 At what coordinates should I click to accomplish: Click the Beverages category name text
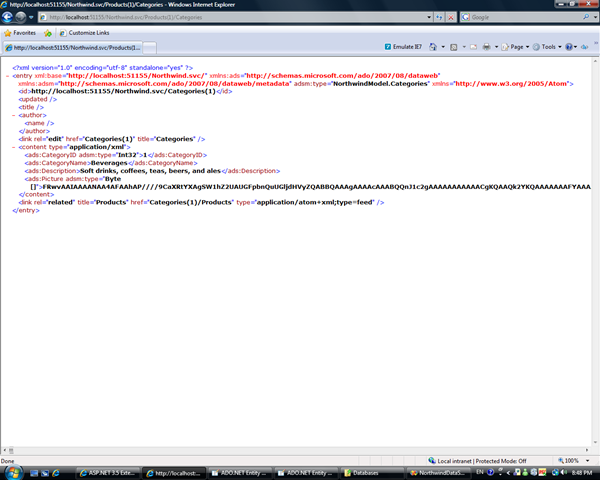coord(109,163)
